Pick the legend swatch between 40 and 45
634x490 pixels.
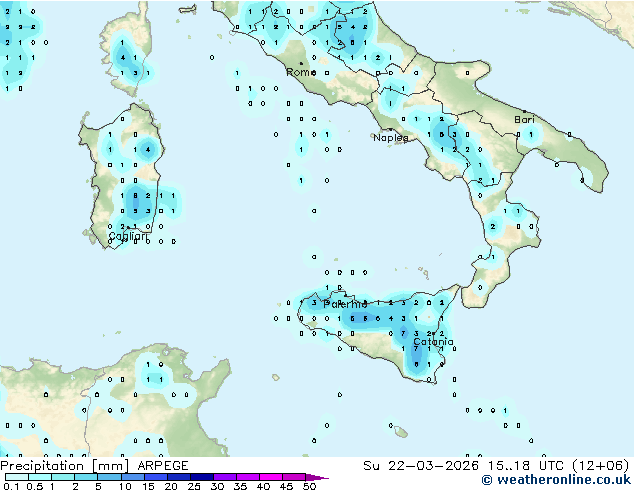click(x=271, y=477)
